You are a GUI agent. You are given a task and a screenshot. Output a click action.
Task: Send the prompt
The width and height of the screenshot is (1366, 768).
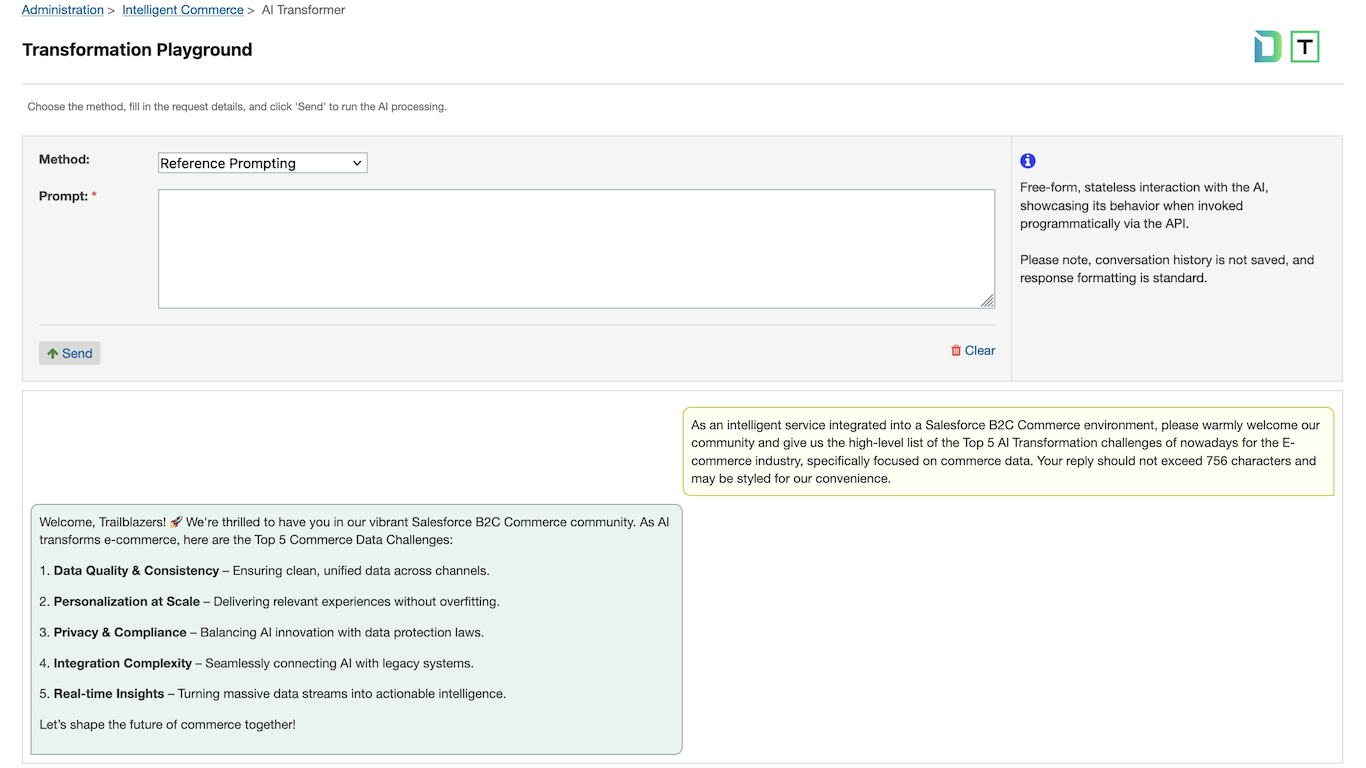click(x=70, y=353)
